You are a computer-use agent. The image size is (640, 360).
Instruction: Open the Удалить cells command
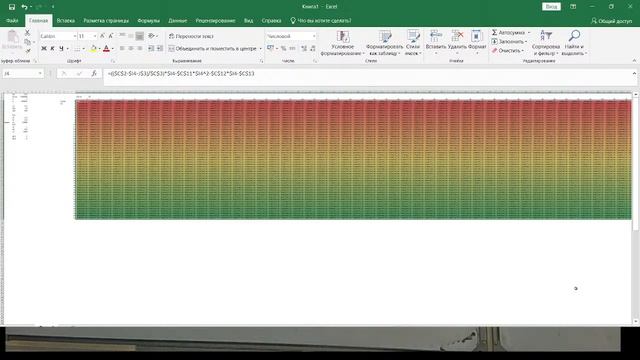[457, 42]
